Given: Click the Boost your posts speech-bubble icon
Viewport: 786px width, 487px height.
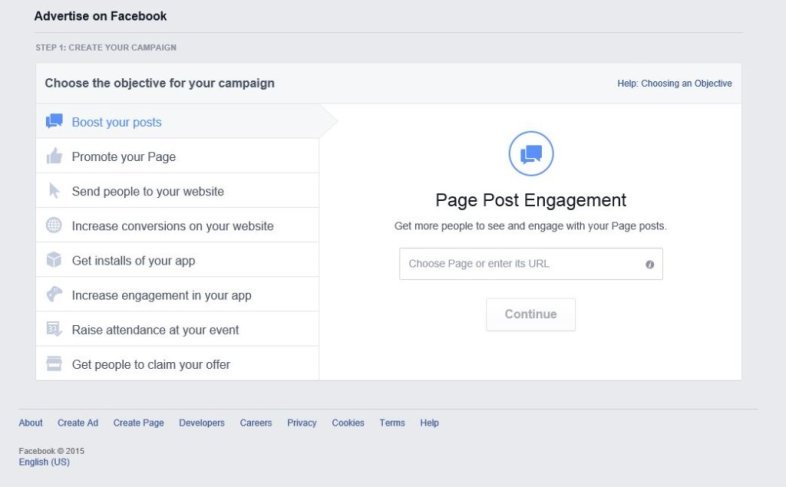Looking at the screenshot, I should pyautogui.click(x=54, y=121).
